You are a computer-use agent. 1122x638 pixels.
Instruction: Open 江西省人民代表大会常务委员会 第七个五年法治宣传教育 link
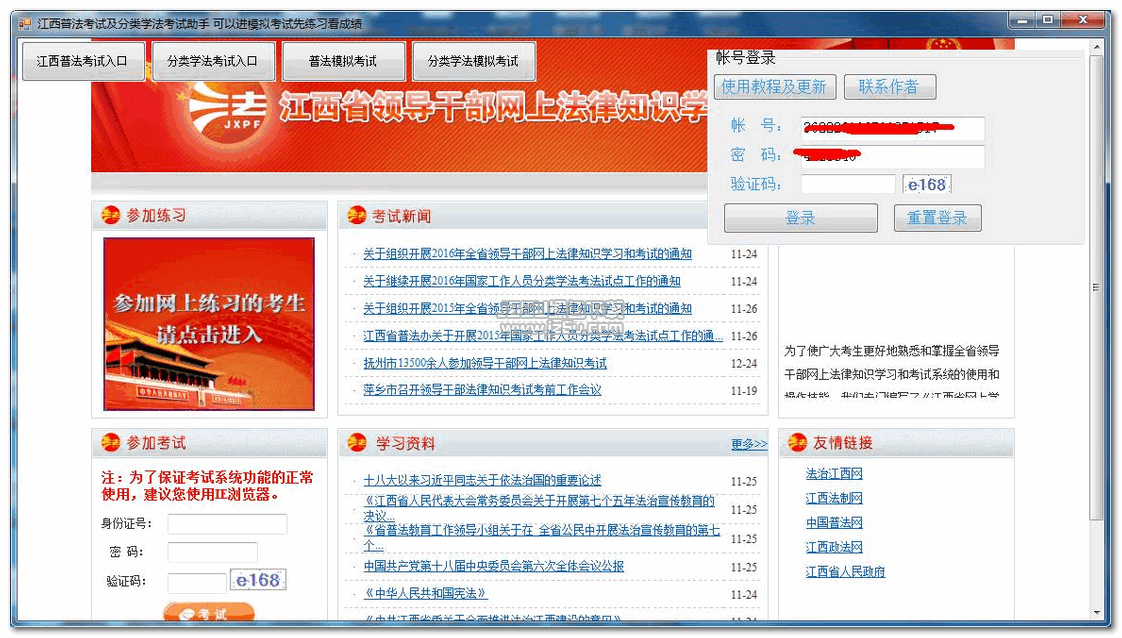pyautogui.click(x=539, y=508)
